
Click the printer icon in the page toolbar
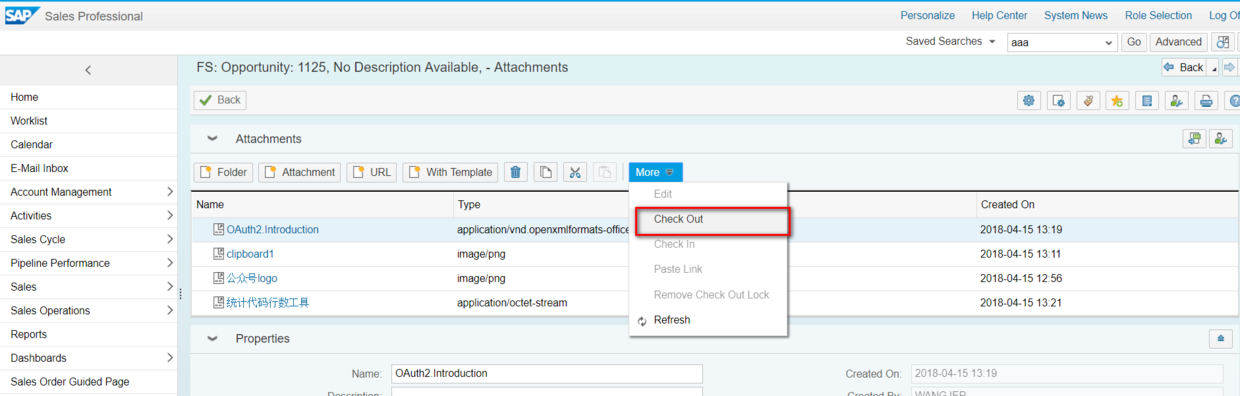click(x=1206, y=100)
